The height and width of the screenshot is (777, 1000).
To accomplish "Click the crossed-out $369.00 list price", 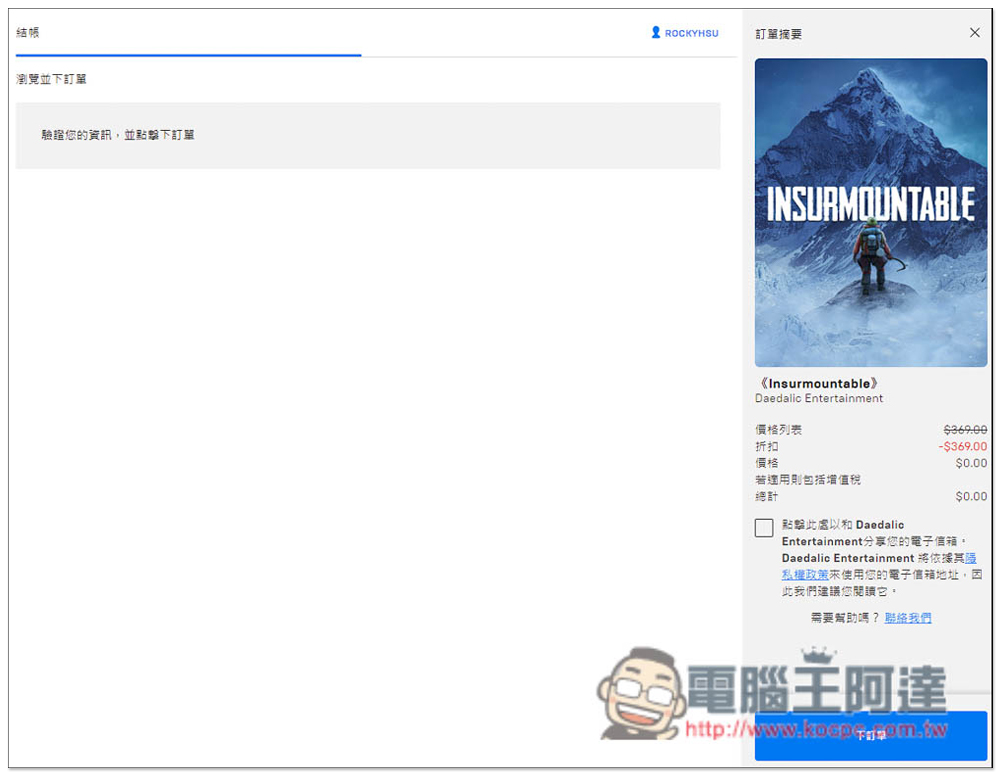I will [x=965, y=430].
